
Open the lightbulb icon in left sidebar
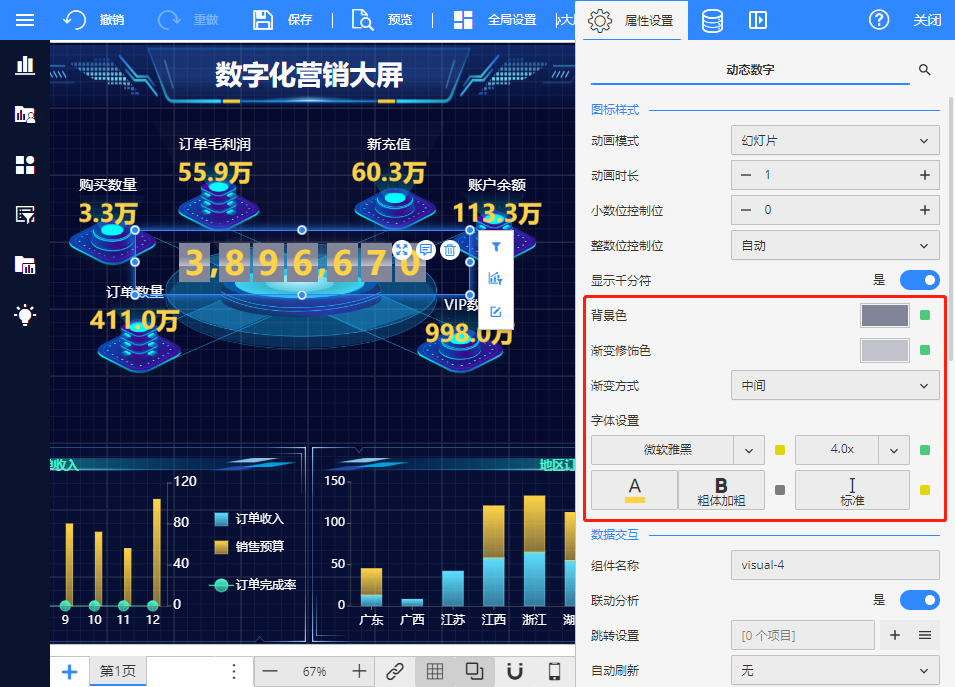click(x=25, y=315)
